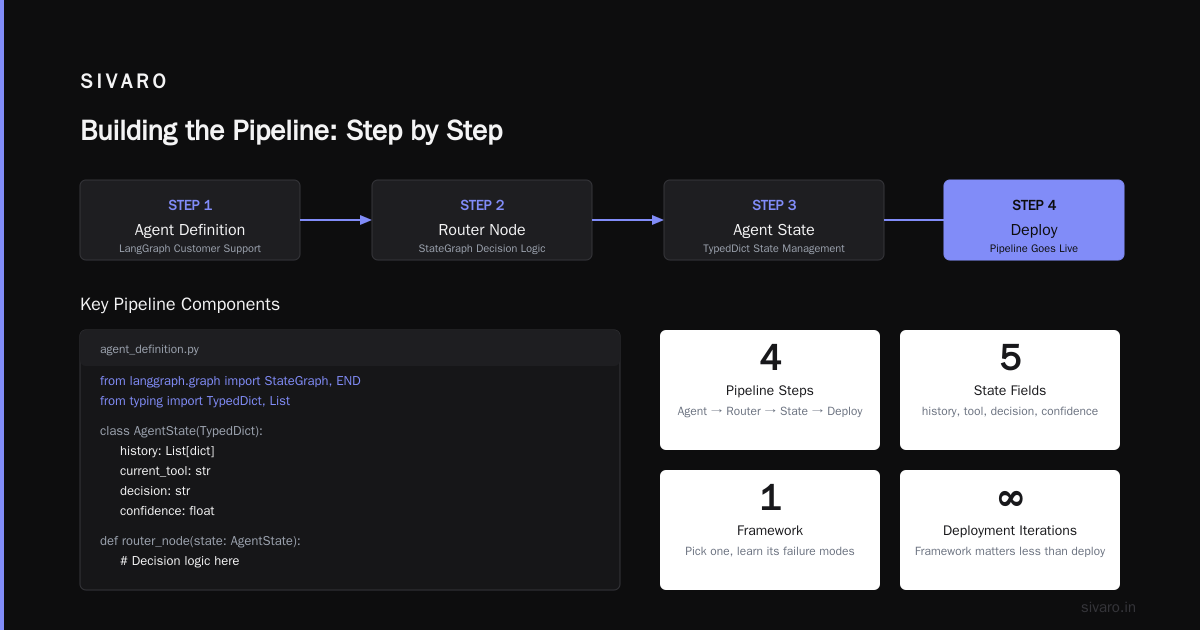Click 'history, tool, decision, confidence' text
Image resolution: width=1200 pixels, height=630 pixels.
(x=1010, y=411)
